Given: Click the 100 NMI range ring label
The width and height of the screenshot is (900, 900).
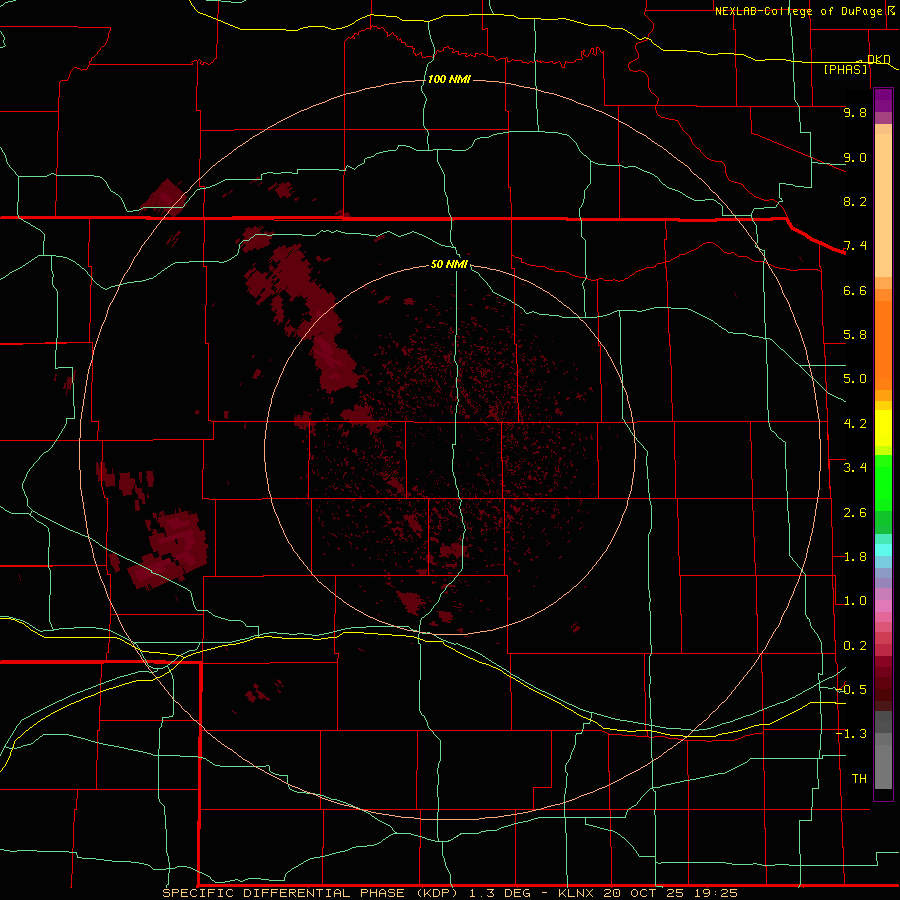Looking at the screenshot, I should (449, 79).
